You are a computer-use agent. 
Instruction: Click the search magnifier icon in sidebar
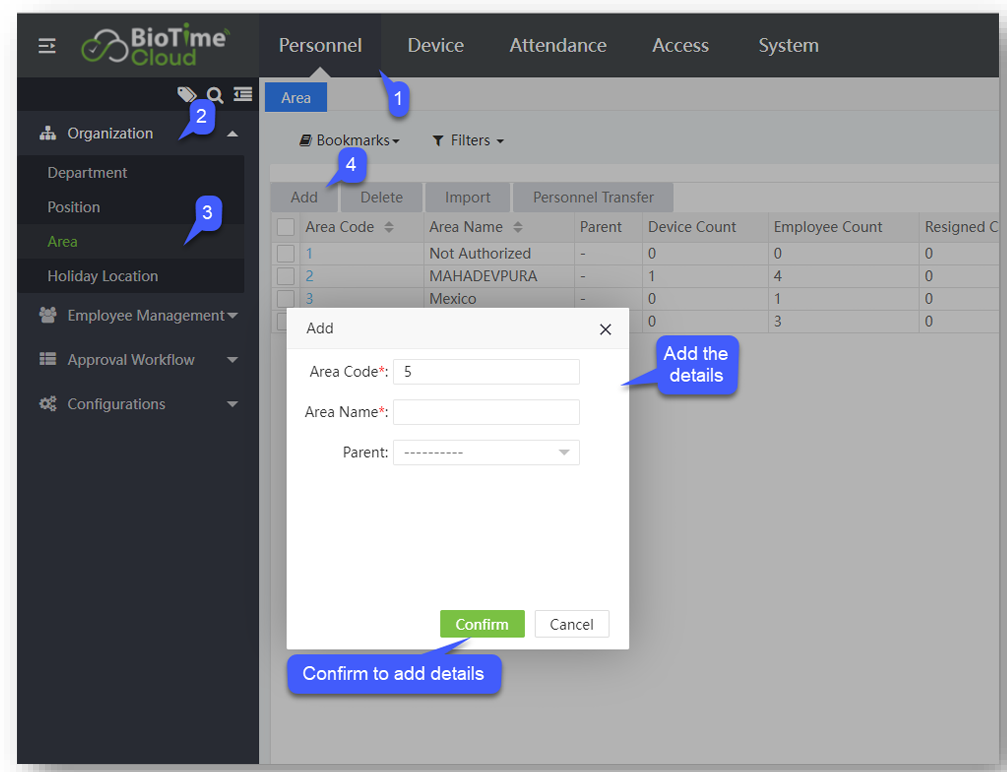215,95
